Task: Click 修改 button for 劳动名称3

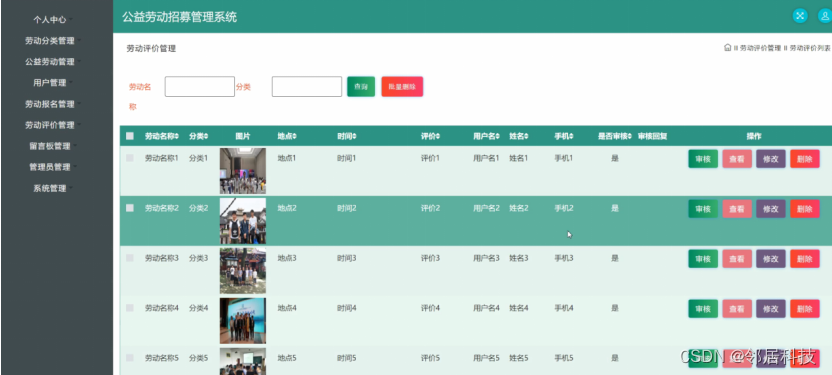Action: (771, 259)
